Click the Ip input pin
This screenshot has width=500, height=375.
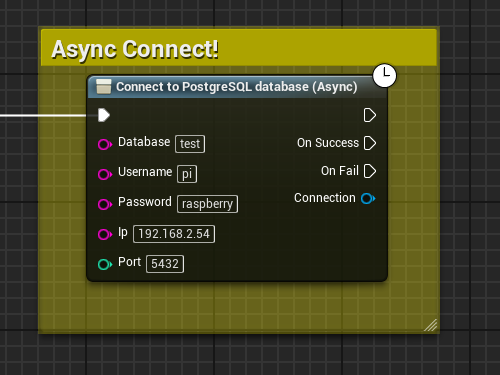tap(105, 234)
